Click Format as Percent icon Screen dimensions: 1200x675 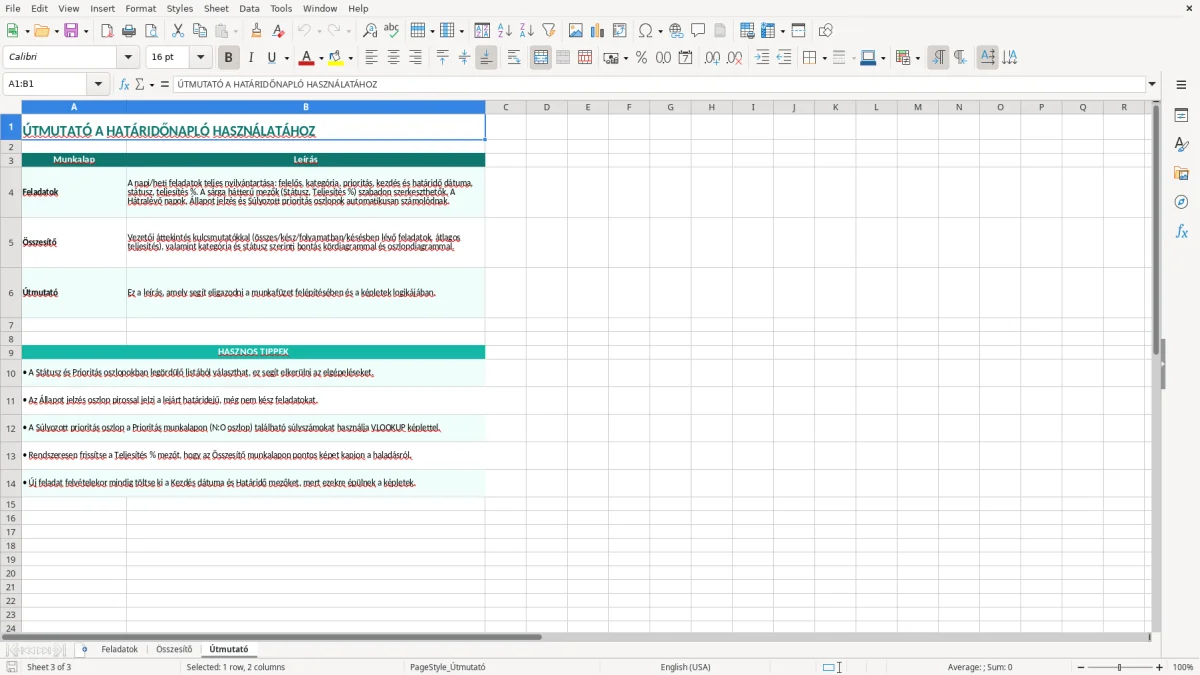[x=641, y=58]
